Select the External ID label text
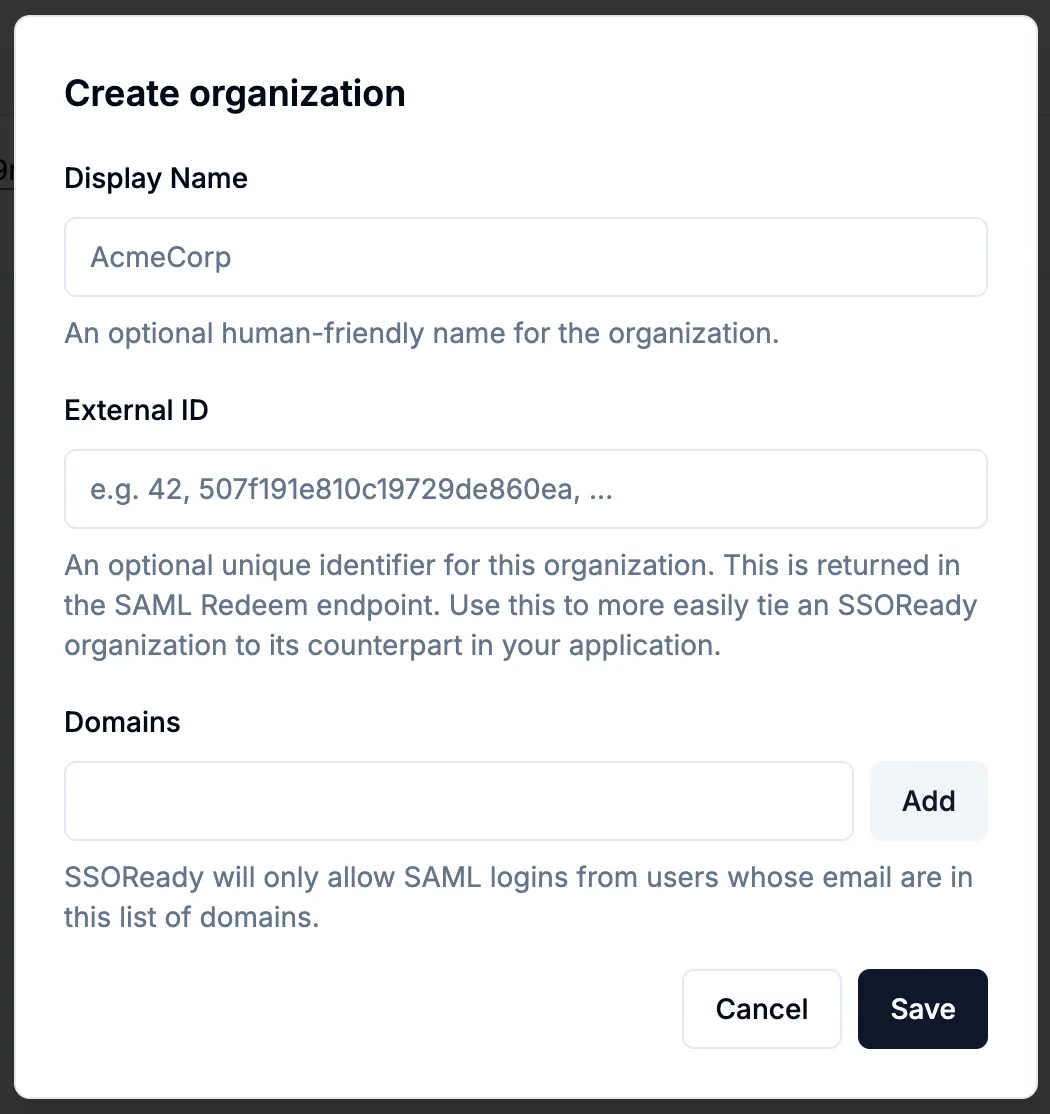 [x=136, y=410]
